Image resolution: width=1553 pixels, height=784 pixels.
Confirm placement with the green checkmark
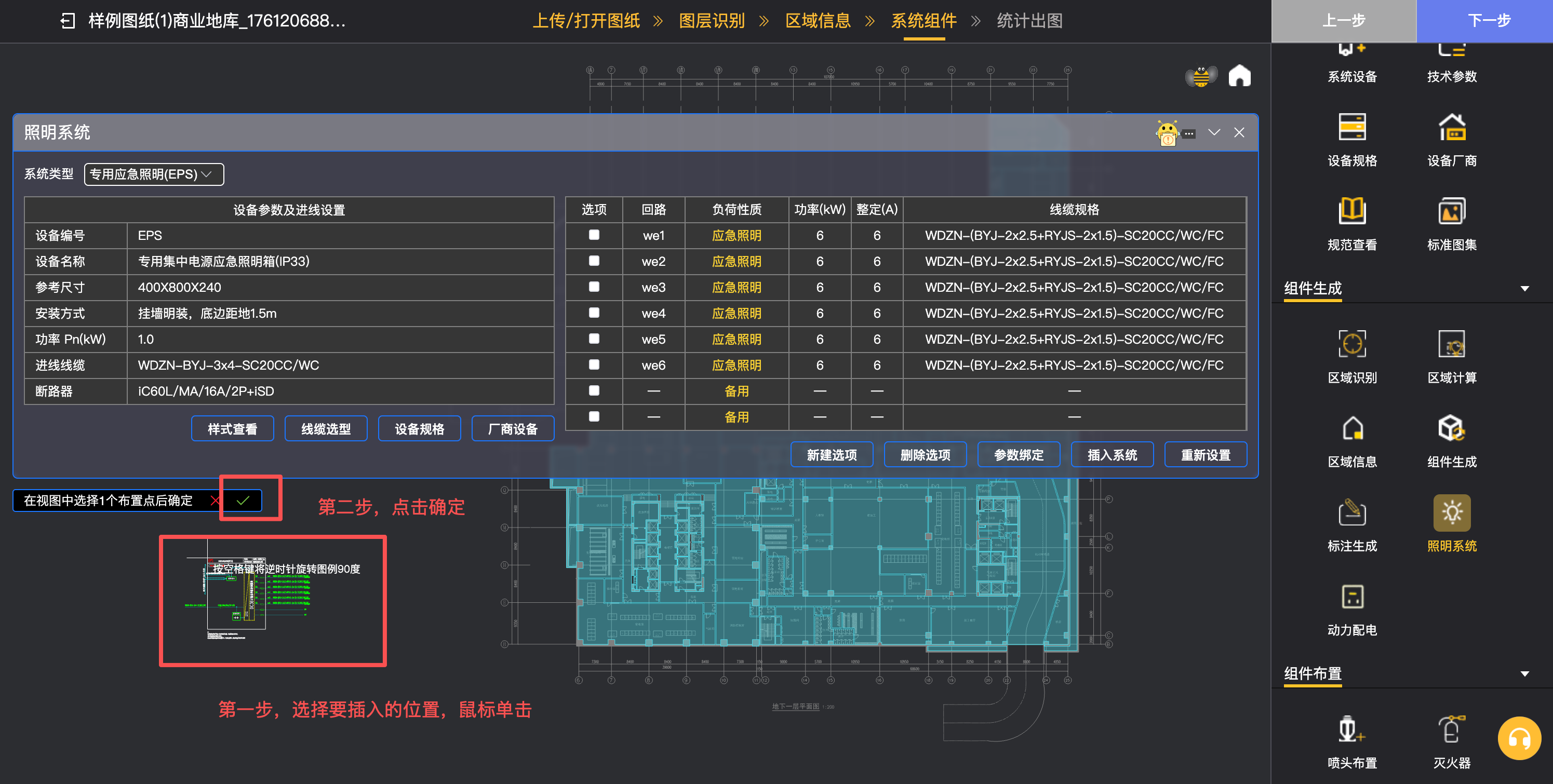243,500
